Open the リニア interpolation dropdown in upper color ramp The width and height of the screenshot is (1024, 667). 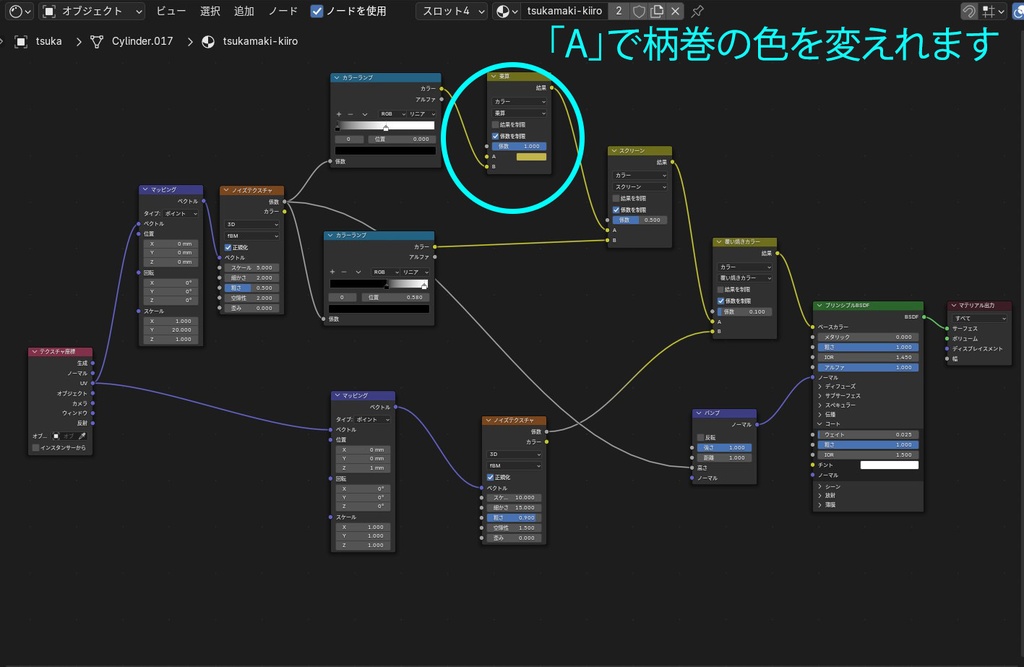422,114
